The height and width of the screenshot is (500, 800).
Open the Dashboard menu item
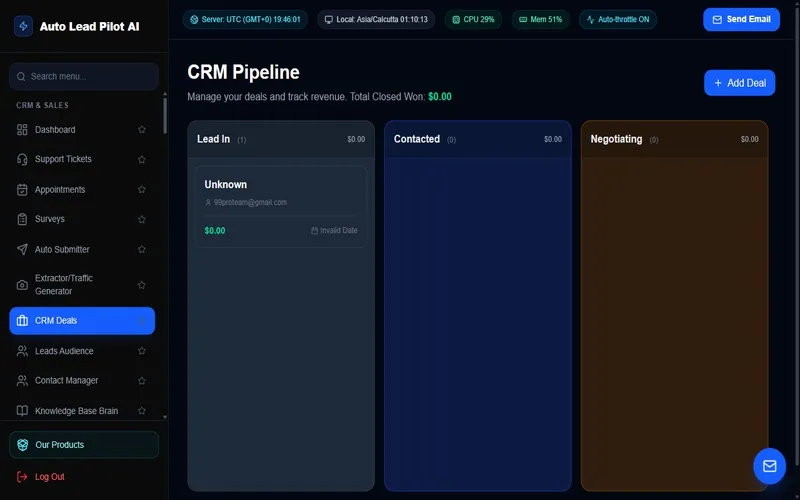[x=82, y=130]
